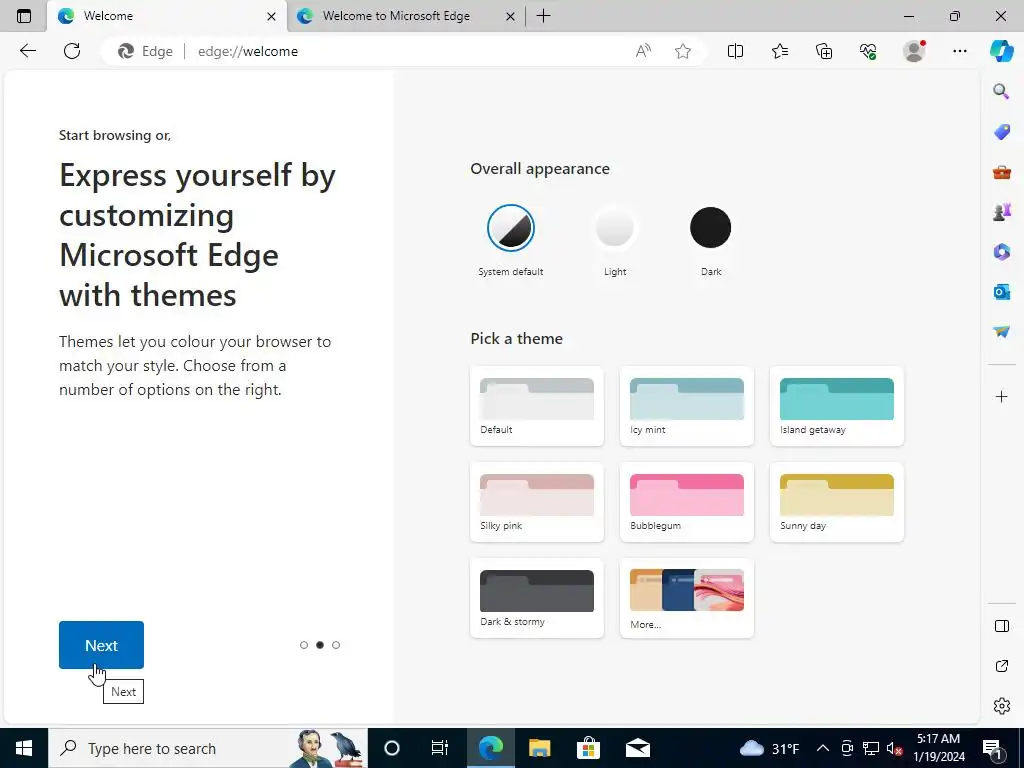Open sidebar Microsoft 365 icon
This screenshot has height=768, width=1024.
pos(1001,251)
